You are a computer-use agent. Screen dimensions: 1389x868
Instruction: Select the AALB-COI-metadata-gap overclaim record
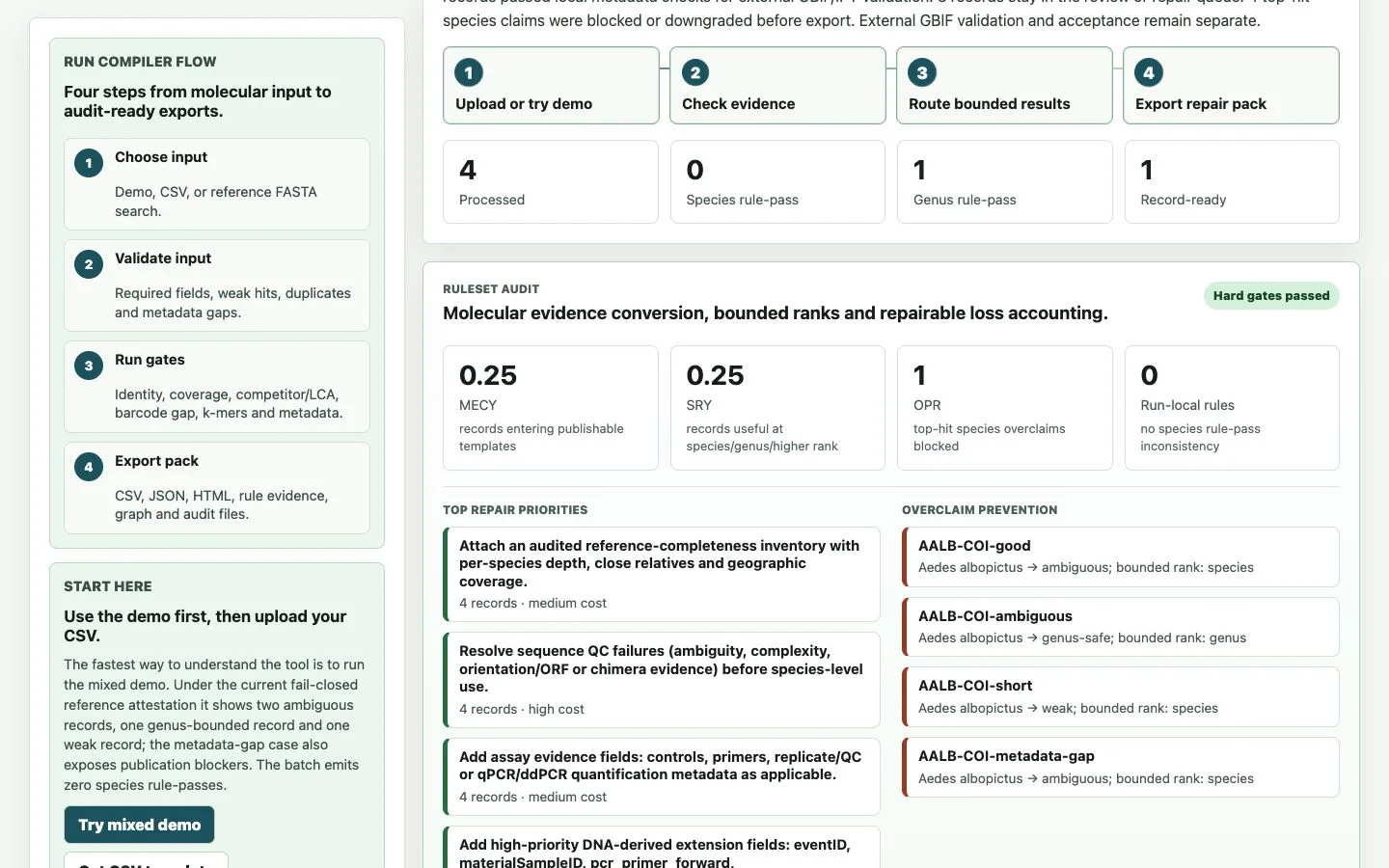coord(1121,767)
